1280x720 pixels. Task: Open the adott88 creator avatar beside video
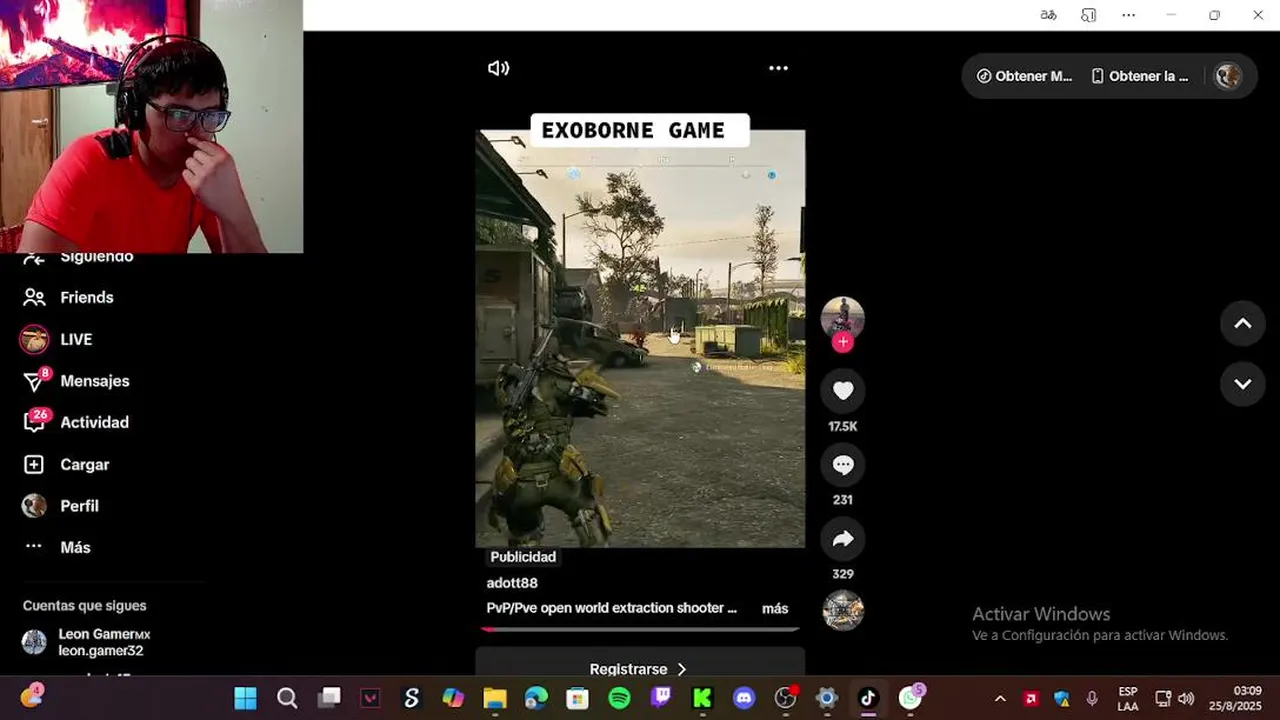(x=842, y=317)
